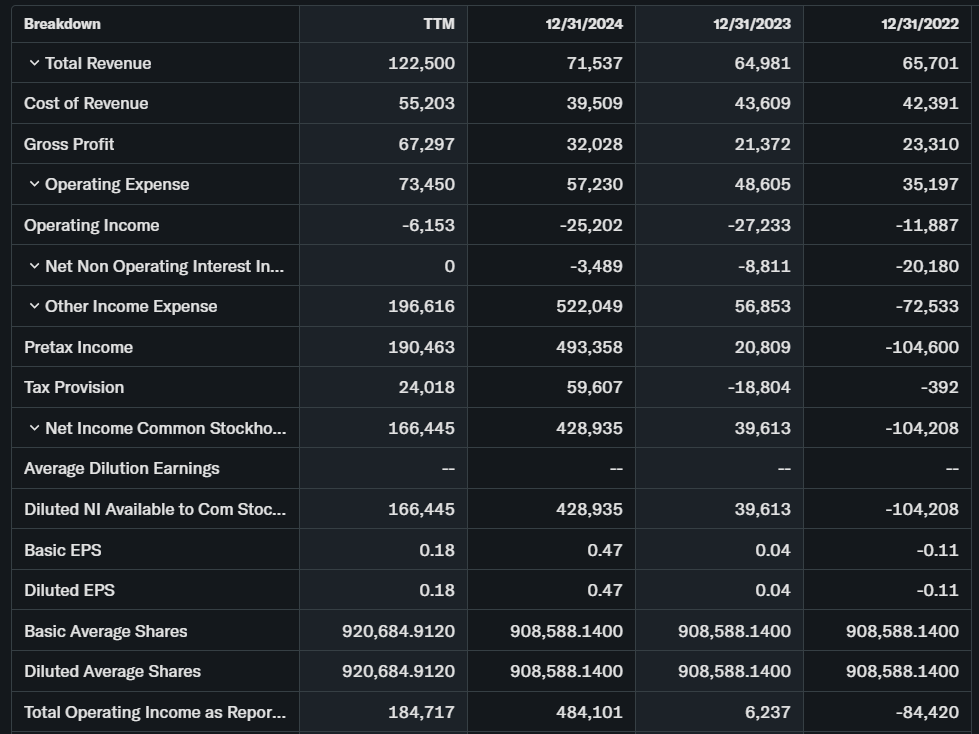979x734 pixels.
Task: Select the Operating Income row label
Action: (91, 225)
